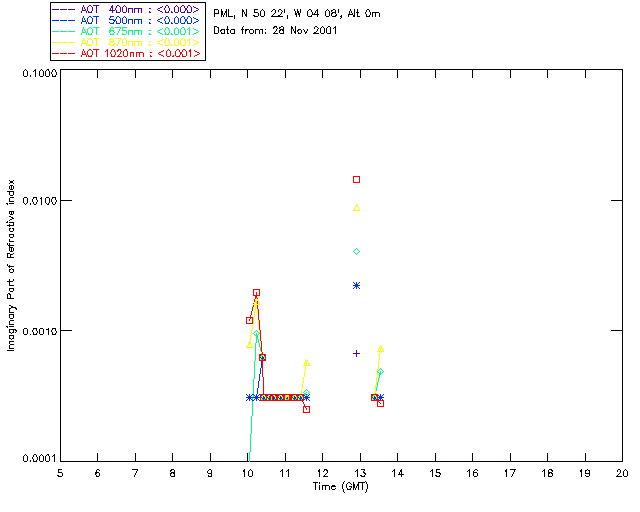Select the isolated green diamond marker at time 13
Viewport: 640px width, 512px height.
click(356, 252)
